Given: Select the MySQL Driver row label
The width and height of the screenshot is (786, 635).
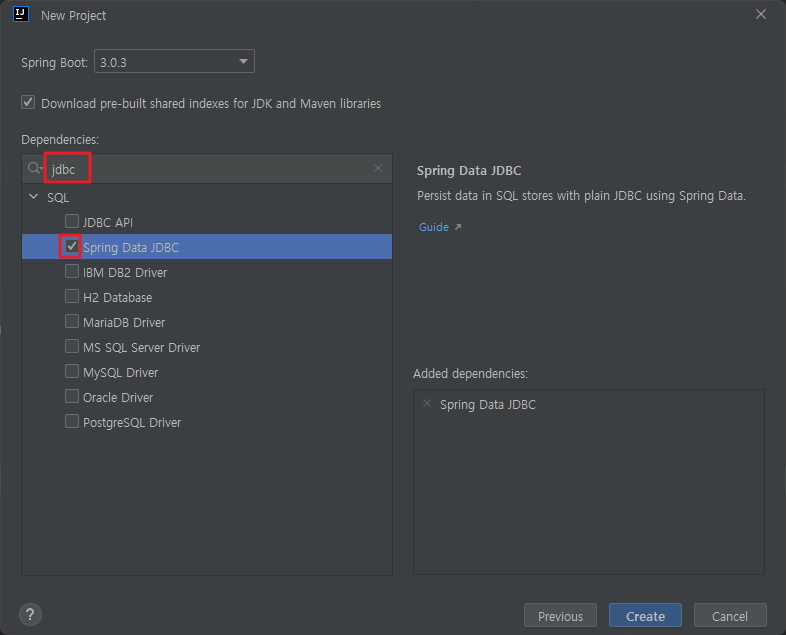Looking at the screenshot, I should [120, 373].
